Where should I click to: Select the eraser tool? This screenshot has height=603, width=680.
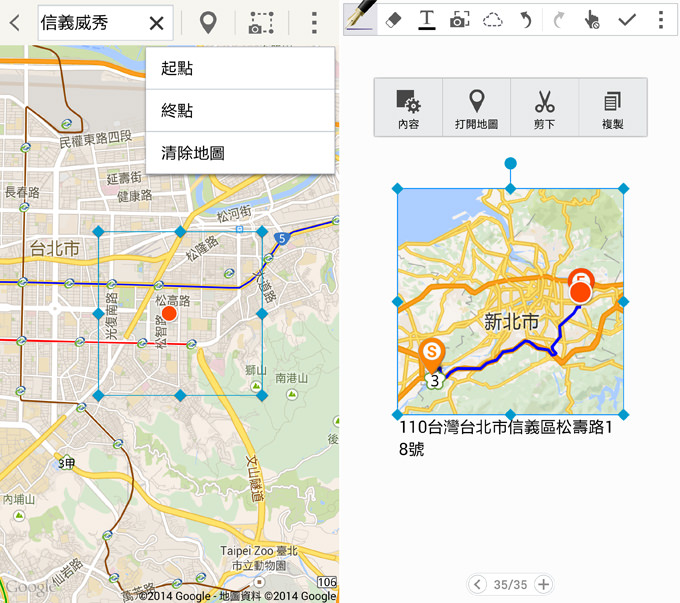[x=393, y=20]
